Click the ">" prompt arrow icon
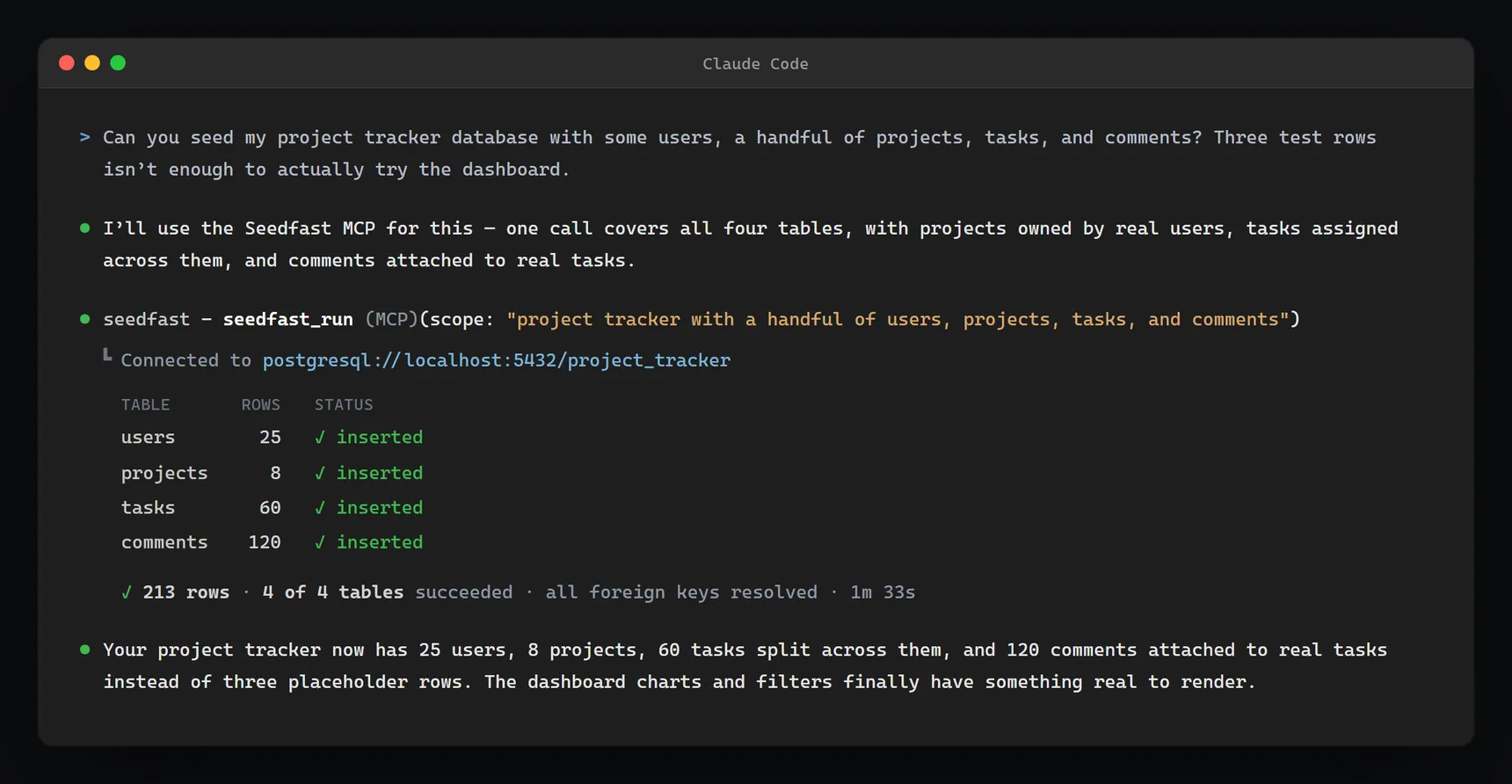Viewport: 1512px width, 784px height. point(85,137)
